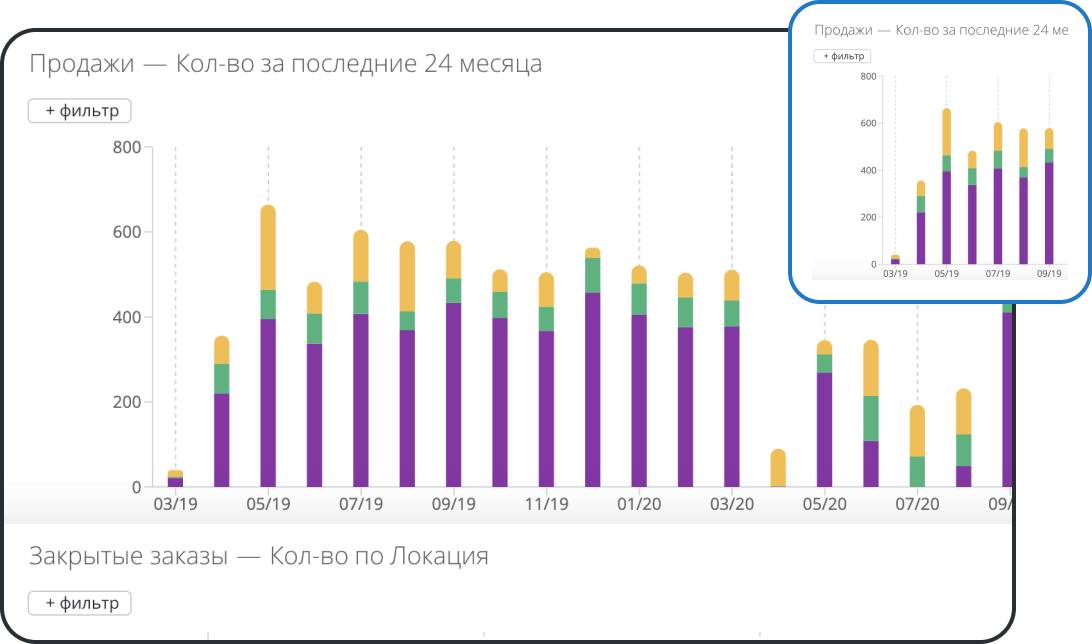Select the yellow-only bar between 03/20 and 05/20
Image resolution: width=1092 pixels, height=644 pixels.
778,468
